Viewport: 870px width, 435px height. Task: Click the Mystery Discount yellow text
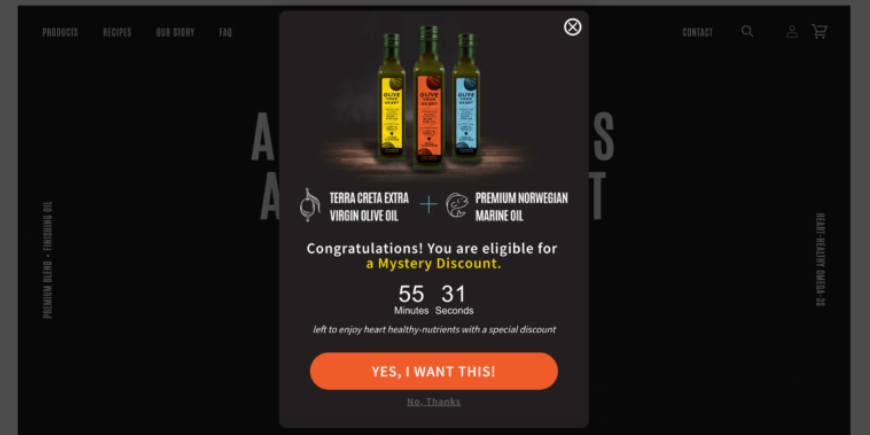(433, 264)
